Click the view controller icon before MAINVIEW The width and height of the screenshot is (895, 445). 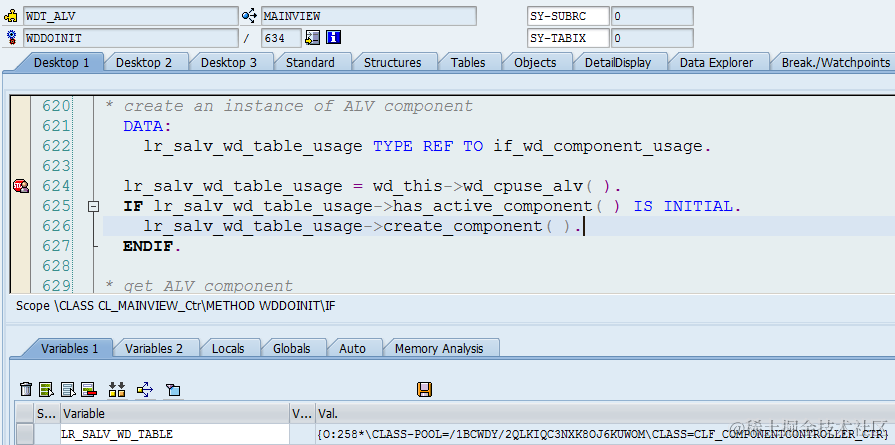click(249, 16)
